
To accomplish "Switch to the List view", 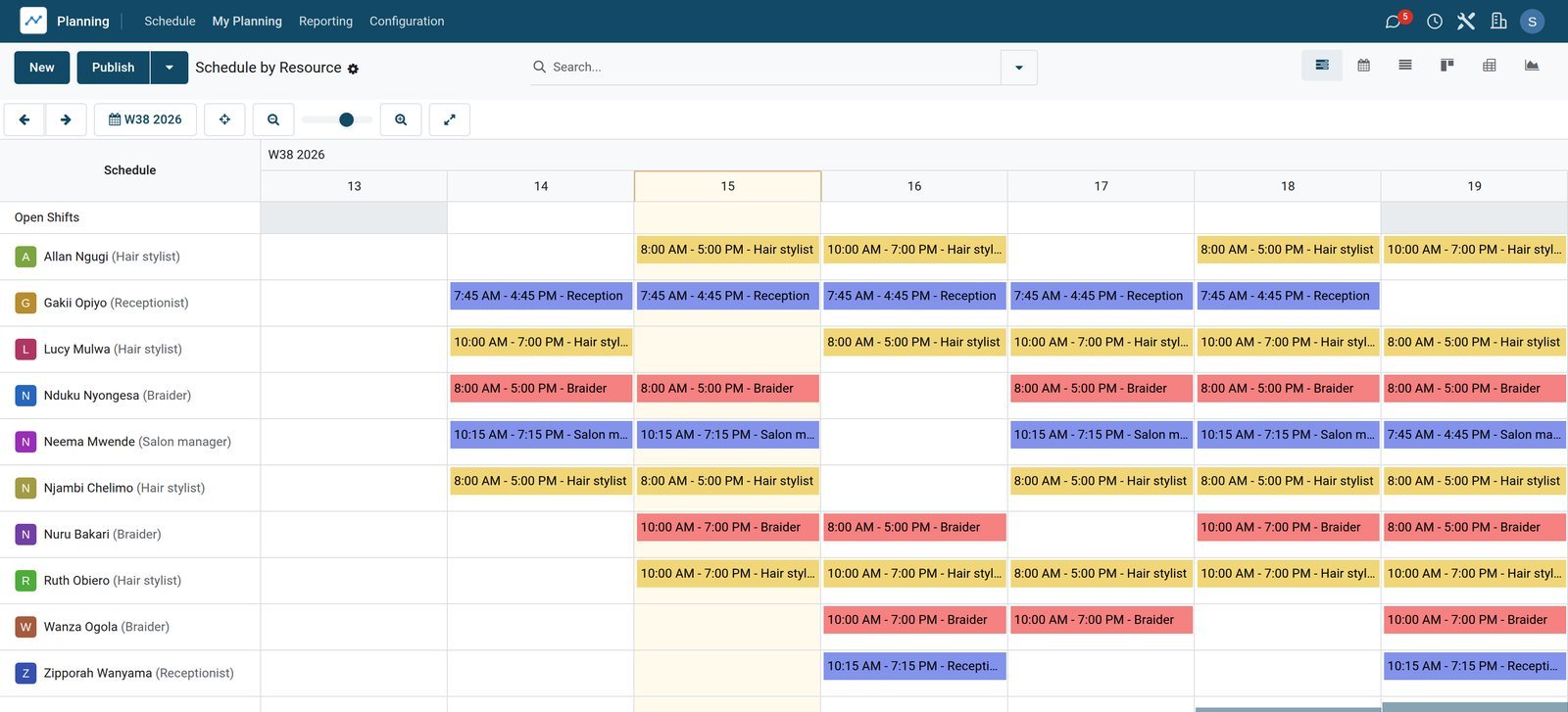I will pos(1405,66).
